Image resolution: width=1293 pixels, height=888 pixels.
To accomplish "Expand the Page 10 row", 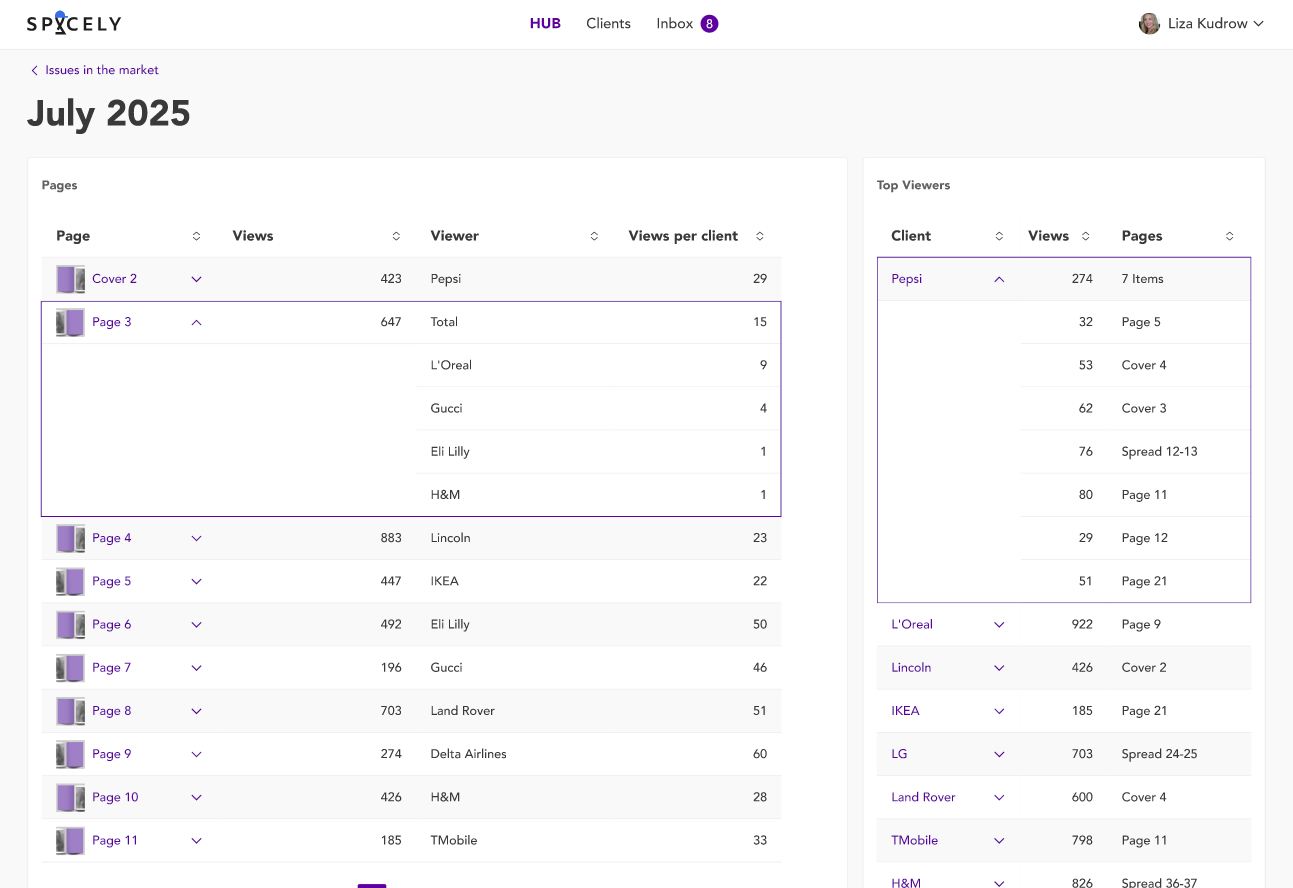I will (196, 797).
